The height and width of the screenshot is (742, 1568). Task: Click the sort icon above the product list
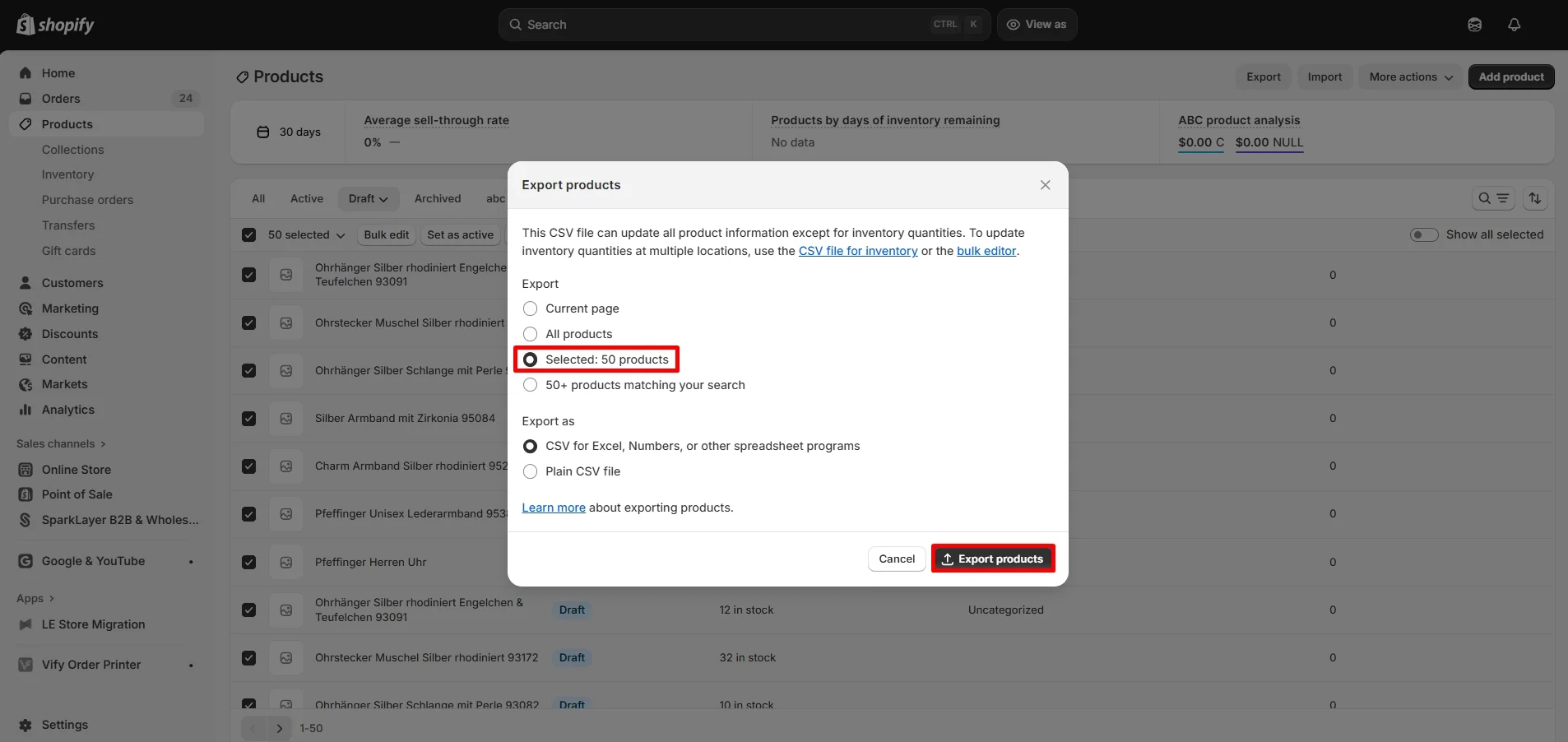[1535, 197]
